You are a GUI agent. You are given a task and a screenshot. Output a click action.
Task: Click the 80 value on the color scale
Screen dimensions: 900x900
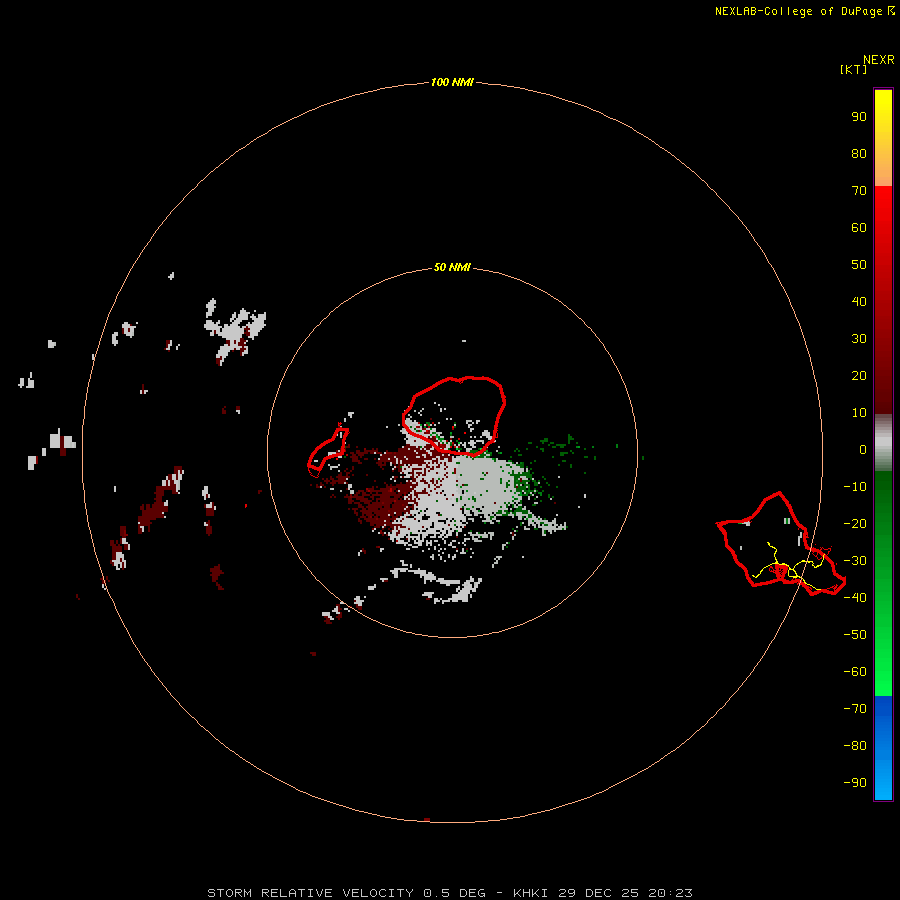[859, 154]
